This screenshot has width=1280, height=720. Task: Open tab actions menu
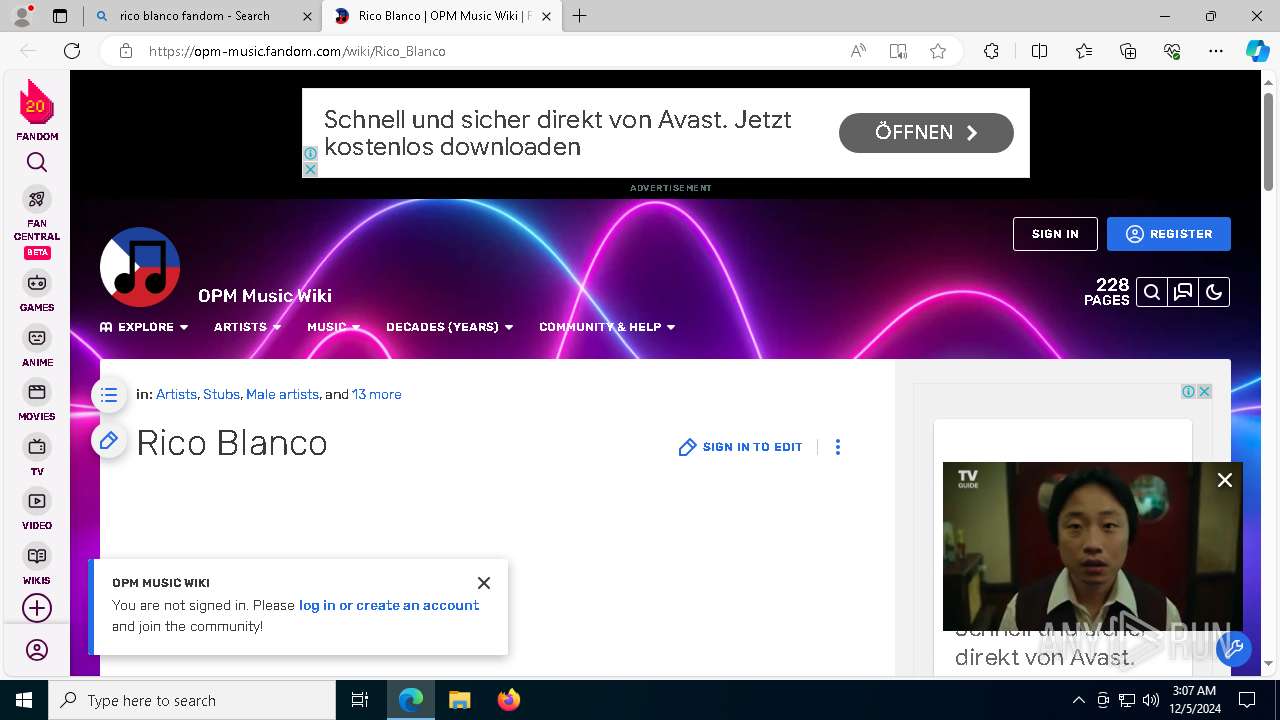click(x=60, y=16)
